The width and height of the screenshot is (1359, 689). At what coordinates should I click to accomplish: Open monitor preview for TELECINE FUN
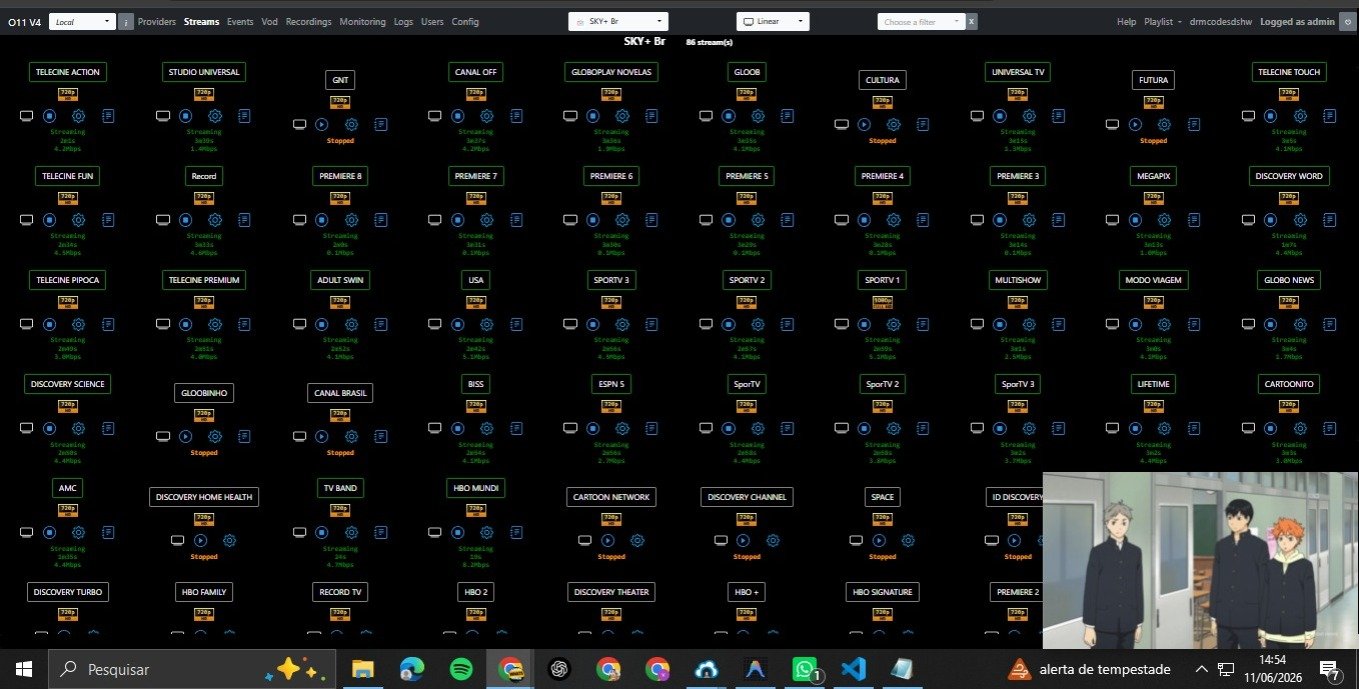[27, 220]
